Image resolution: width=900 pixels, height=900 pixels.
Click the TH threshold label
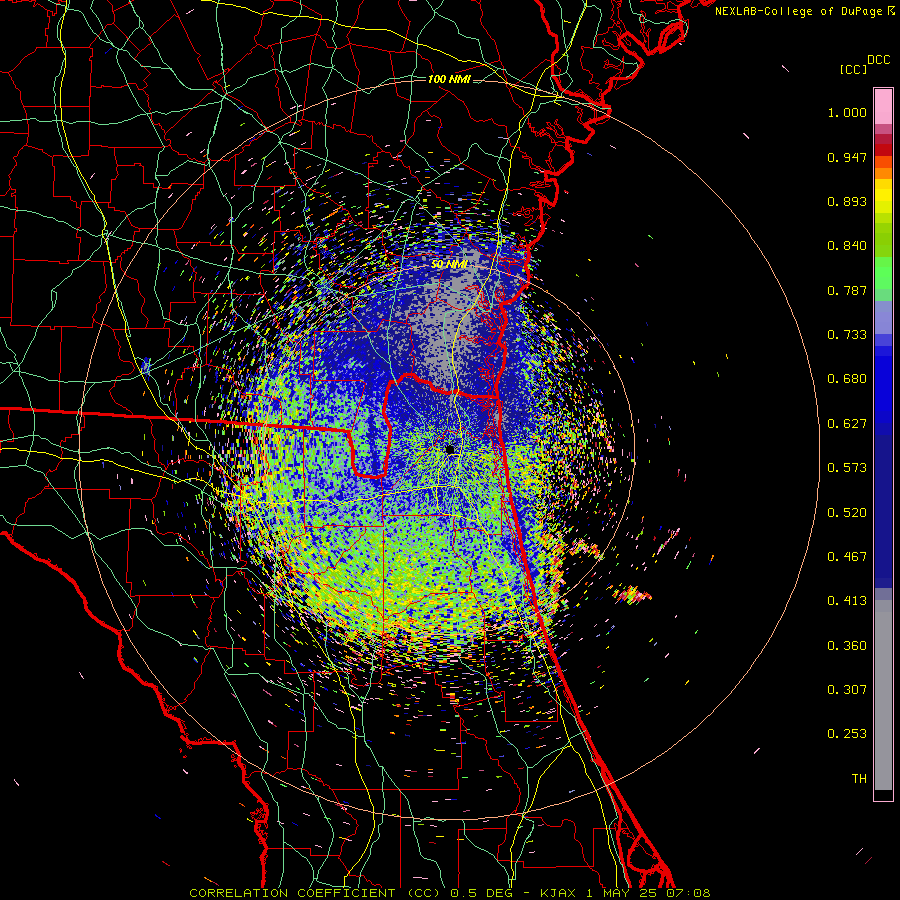859,779
